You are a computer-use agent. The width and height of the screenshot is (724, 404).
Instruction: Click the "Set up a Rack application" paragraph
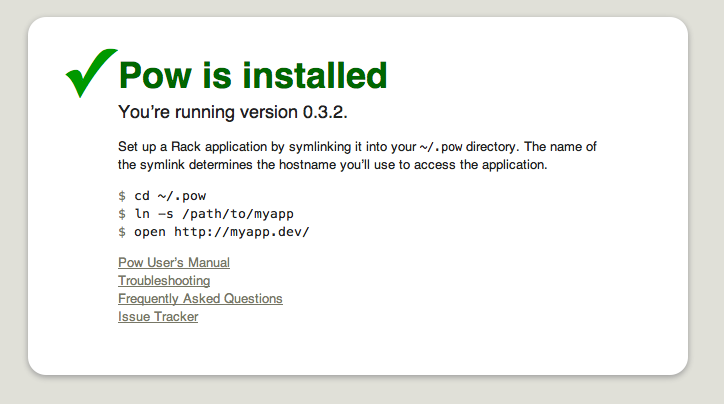(x=357, y=156)
